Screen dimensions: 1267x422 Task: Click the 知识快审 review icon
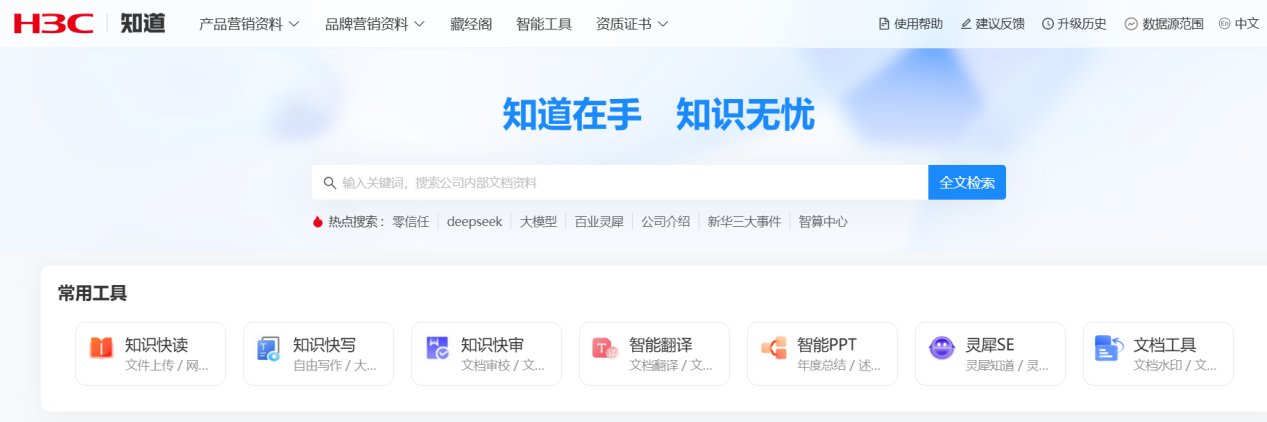(x=437, y=348)
